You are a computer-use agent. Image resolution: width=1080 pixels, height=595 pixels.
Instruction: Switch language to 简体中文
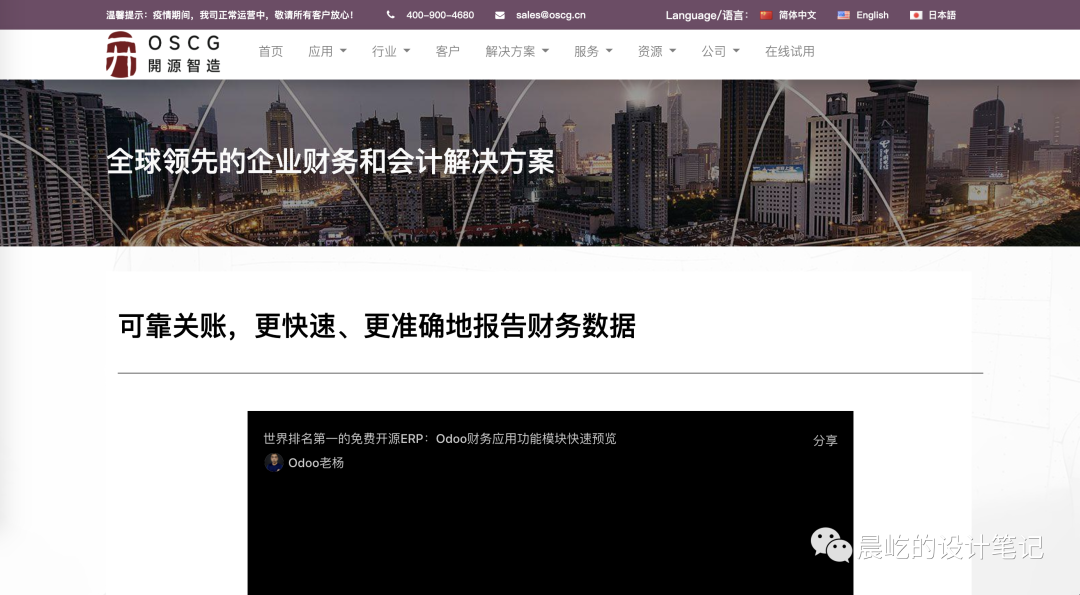click(x=794, y=15)
